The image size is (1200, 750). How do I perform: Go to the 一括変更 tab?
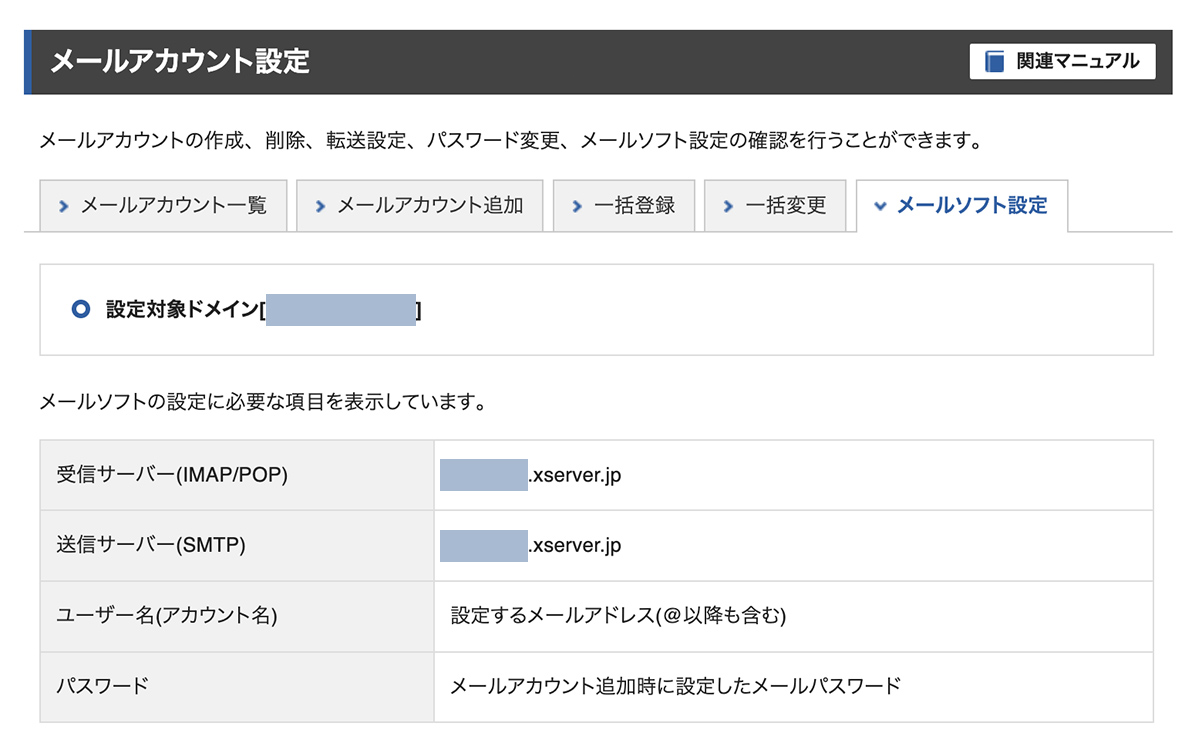776,206
